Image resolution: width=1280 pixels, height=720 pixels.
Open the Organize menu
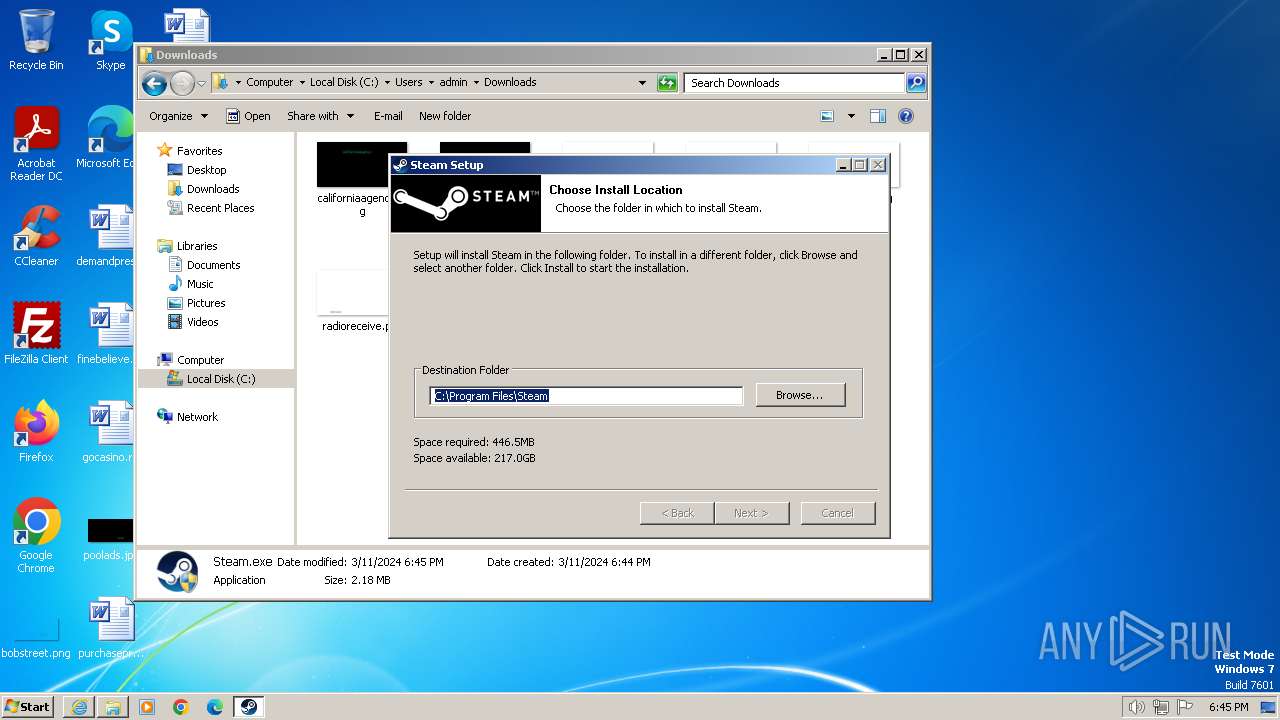coord(178,116)
